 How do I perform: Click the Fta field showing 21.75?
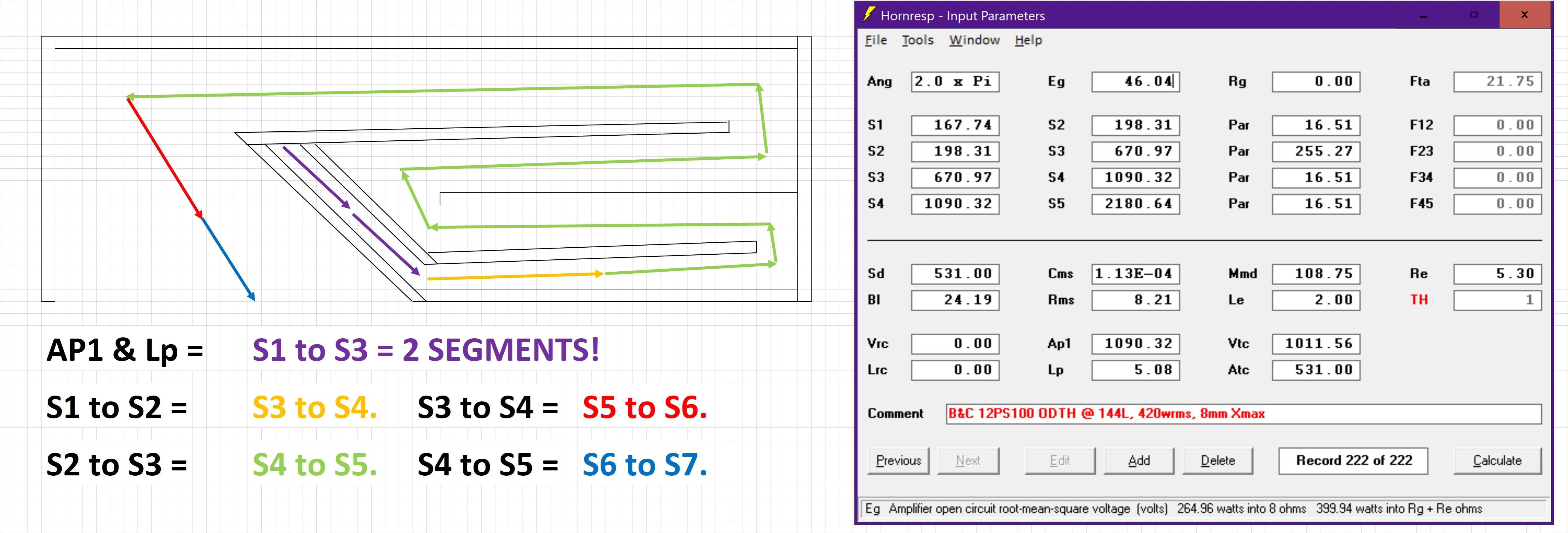1497,82
